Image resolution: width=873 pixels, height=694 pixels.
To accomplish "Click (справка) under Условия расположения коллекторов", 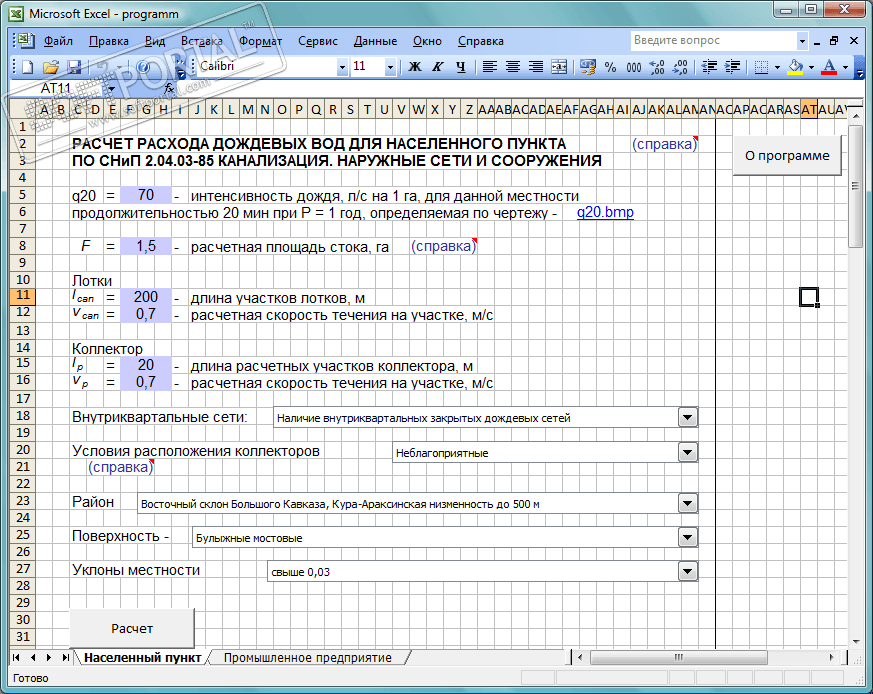I will point(120,467).
